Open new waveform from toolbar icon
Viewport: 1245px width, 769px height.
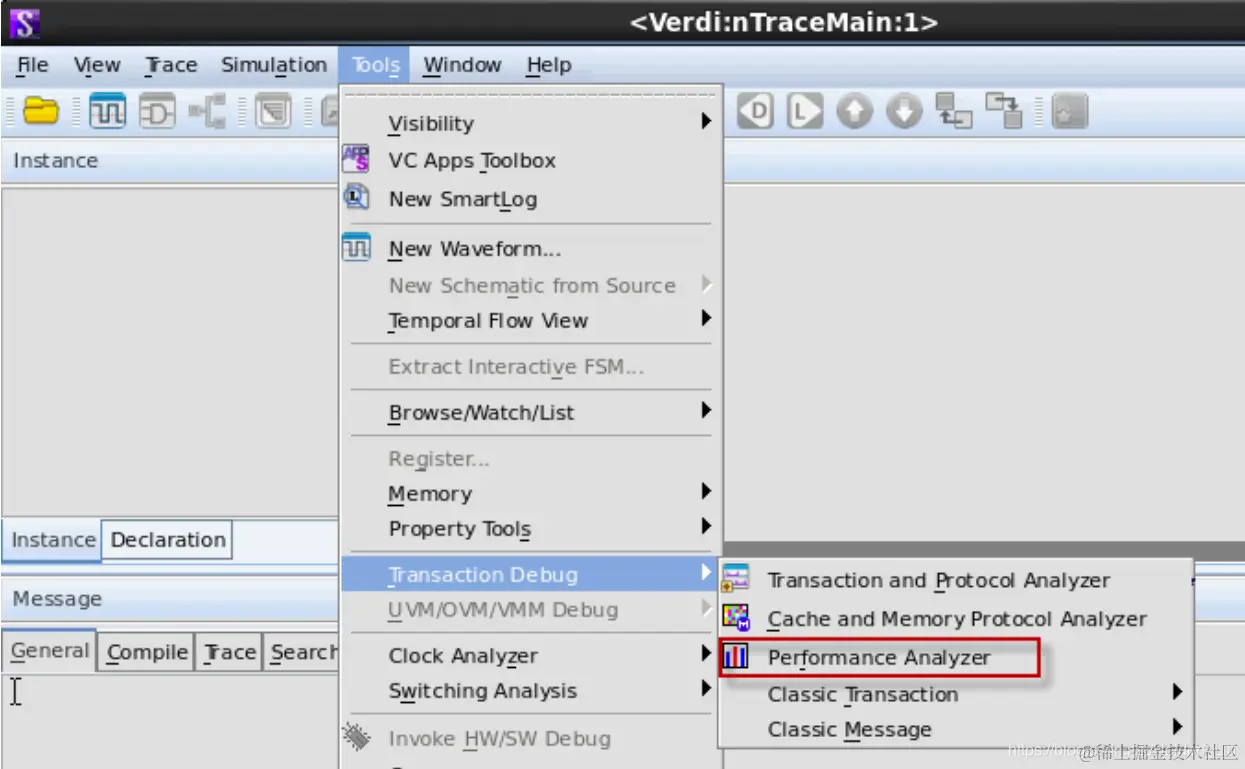point(107,111)
